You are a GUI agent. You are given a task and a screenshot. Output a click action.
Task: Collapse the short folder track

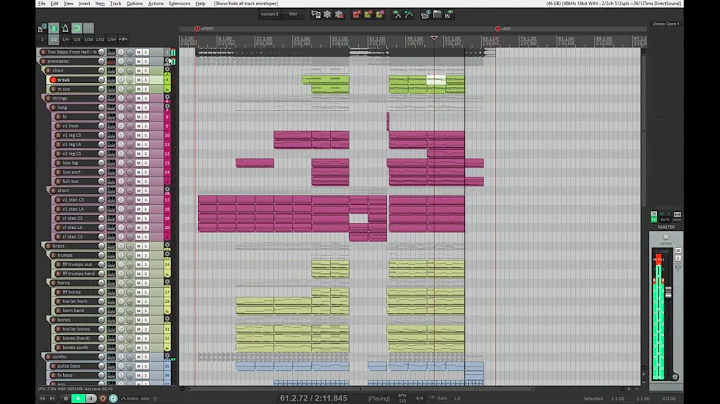167,189
